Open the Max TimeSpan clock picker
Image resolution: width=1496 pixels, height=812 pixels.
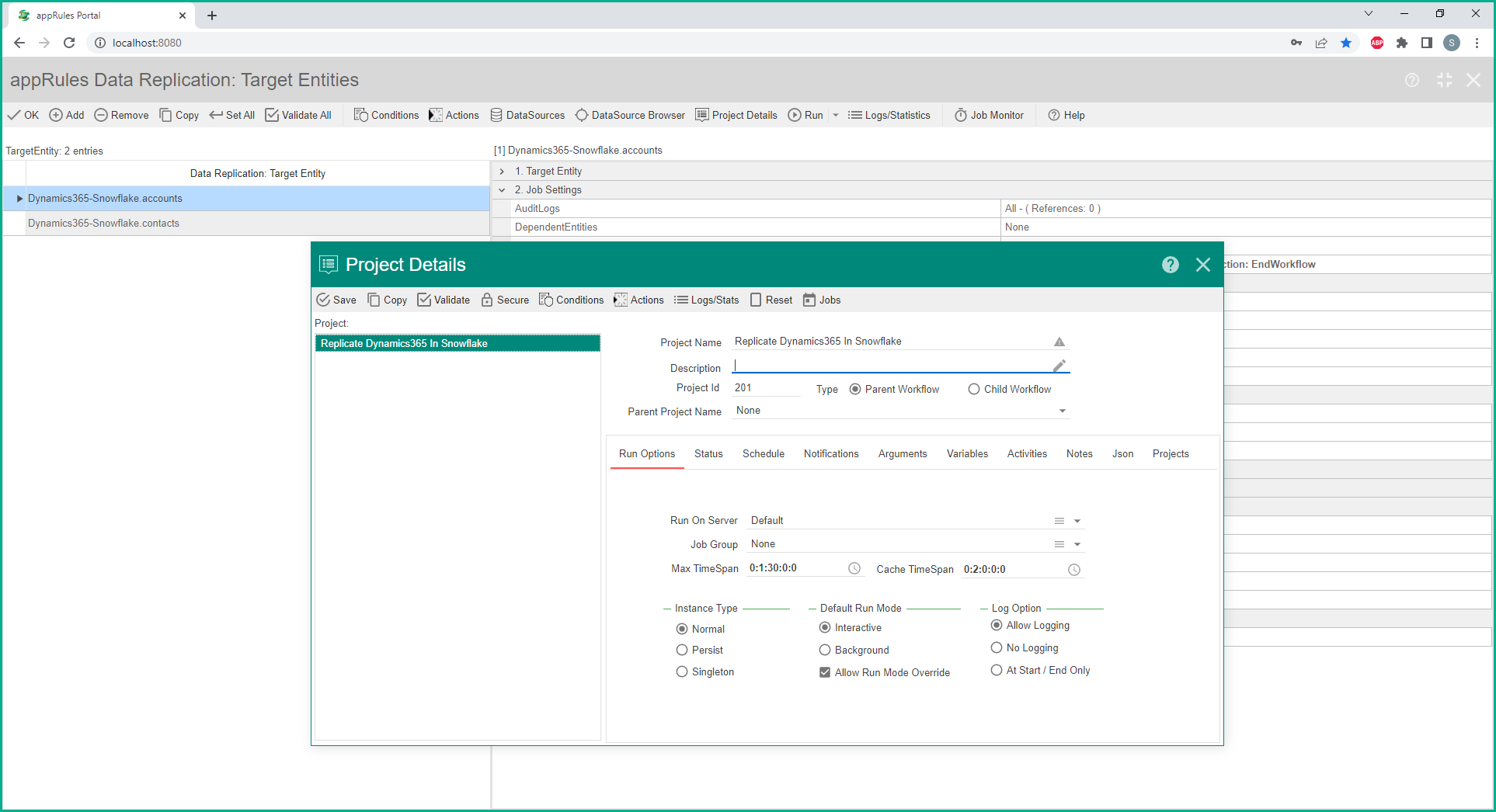[854, 568]
